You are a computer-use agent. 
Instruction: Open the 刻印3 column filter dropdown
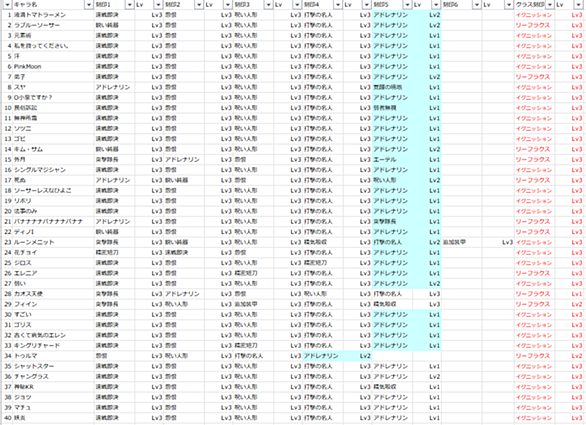268,4
